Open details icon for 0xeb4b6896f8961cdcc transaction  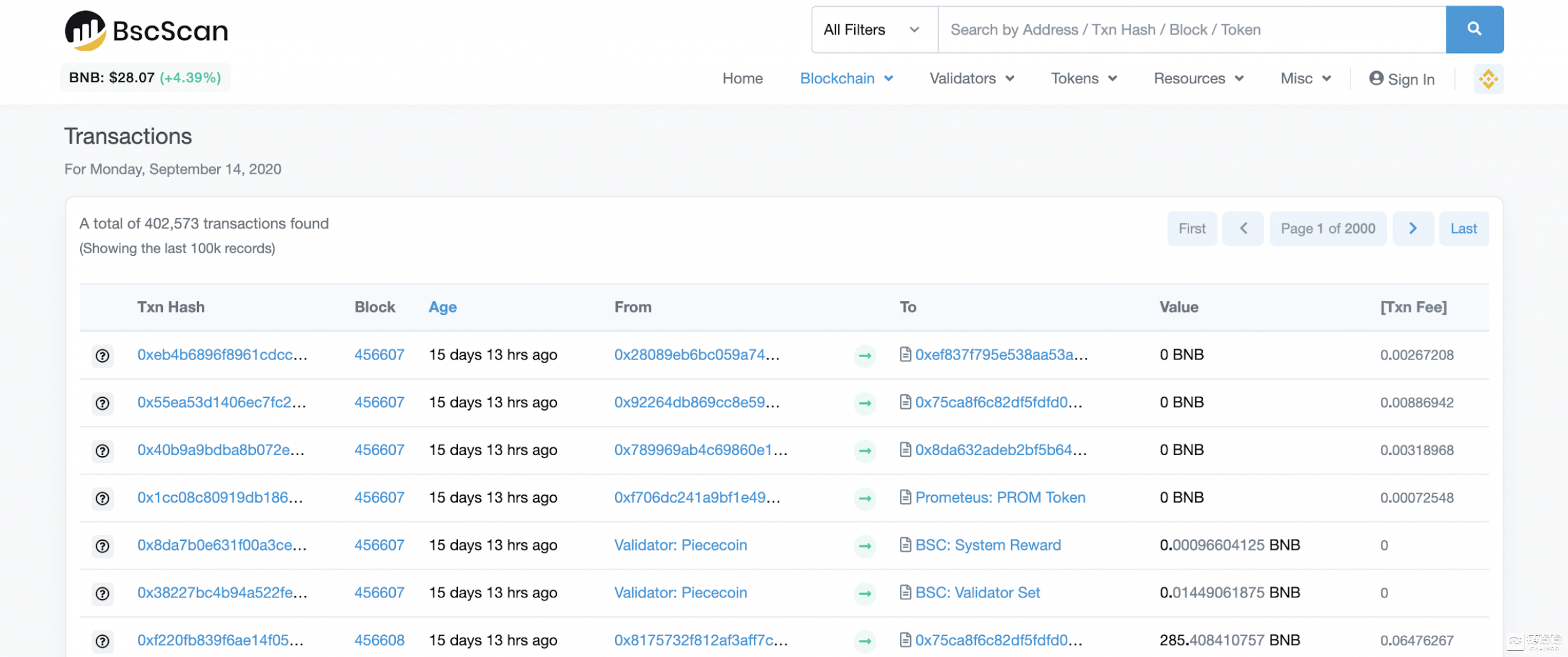102,356
